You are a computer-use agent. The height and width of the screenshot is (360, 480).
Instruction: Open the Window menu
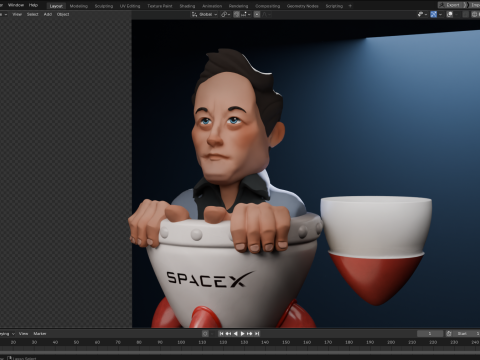click(x=16, y=5)
